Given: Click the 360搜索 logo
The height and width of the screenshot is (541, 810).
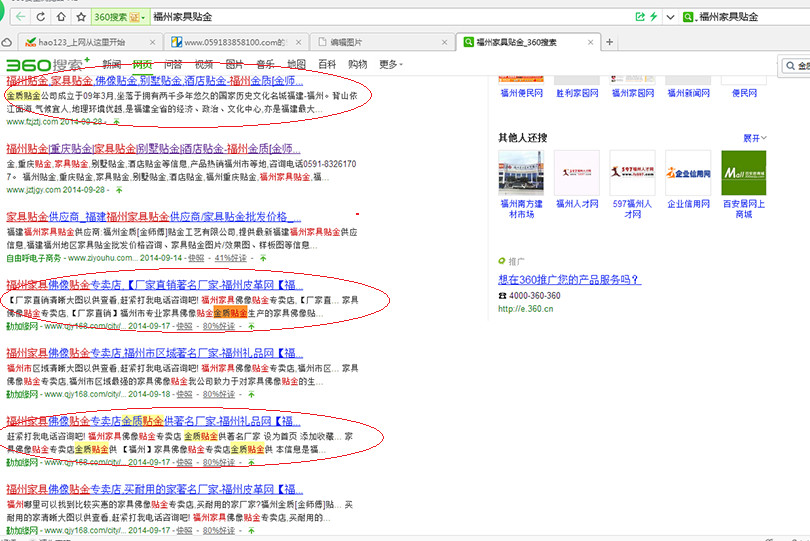Looking at the screenshot, I should coord(48,65).
